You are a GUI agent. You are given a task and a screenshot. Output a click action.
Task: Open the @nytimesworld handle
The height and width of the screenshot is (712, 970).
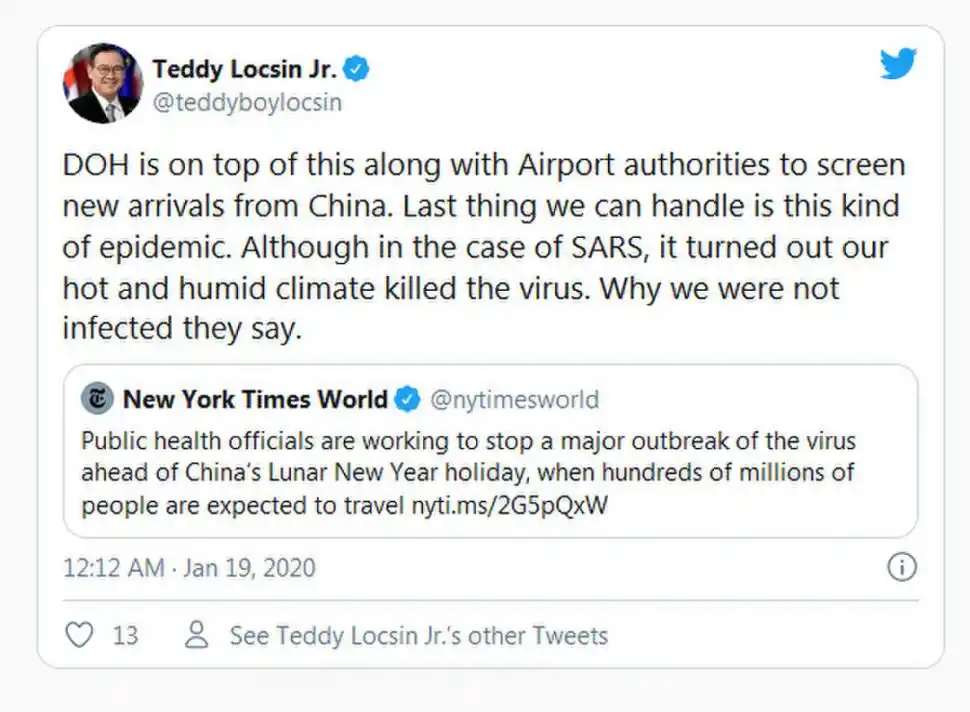tap(514, 400)
